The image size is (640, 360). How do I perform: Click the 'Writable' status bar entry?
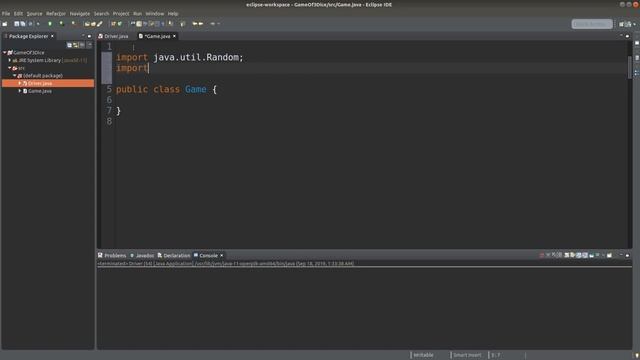[423, 355]
